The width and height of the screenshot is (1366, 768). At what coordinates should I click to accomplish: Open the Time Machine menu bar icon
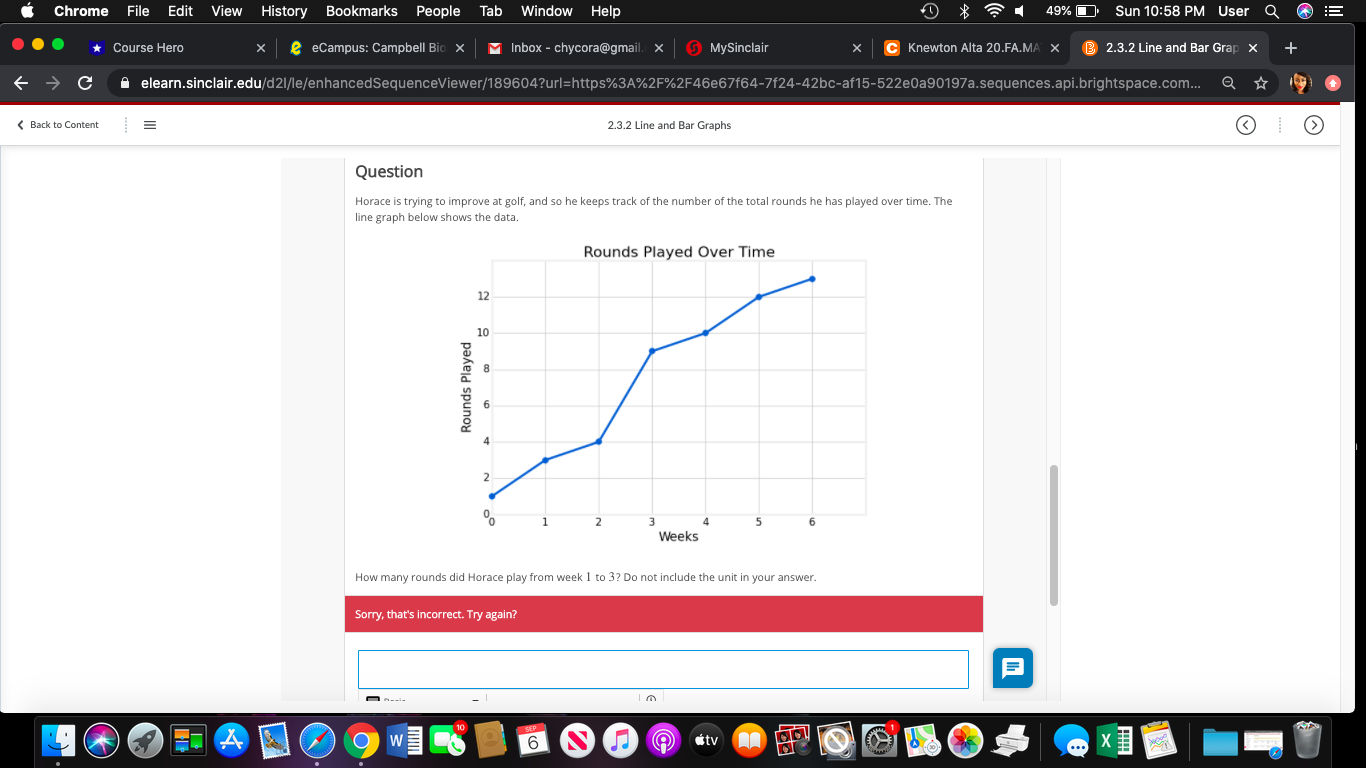click(930, 11)
